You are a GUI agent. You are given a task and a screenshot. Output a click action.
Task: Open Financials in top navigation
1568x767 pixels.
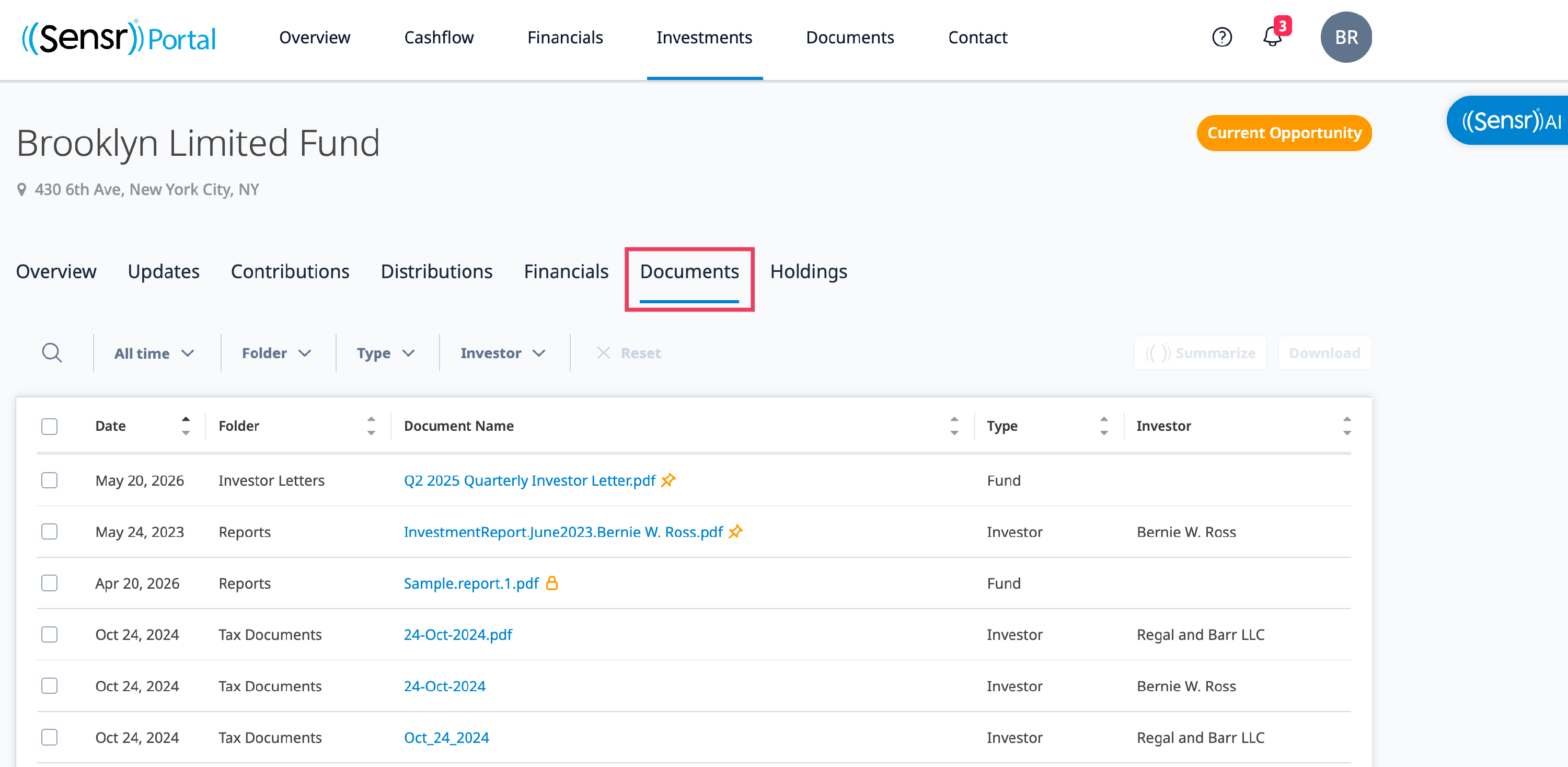click(565, 38)
